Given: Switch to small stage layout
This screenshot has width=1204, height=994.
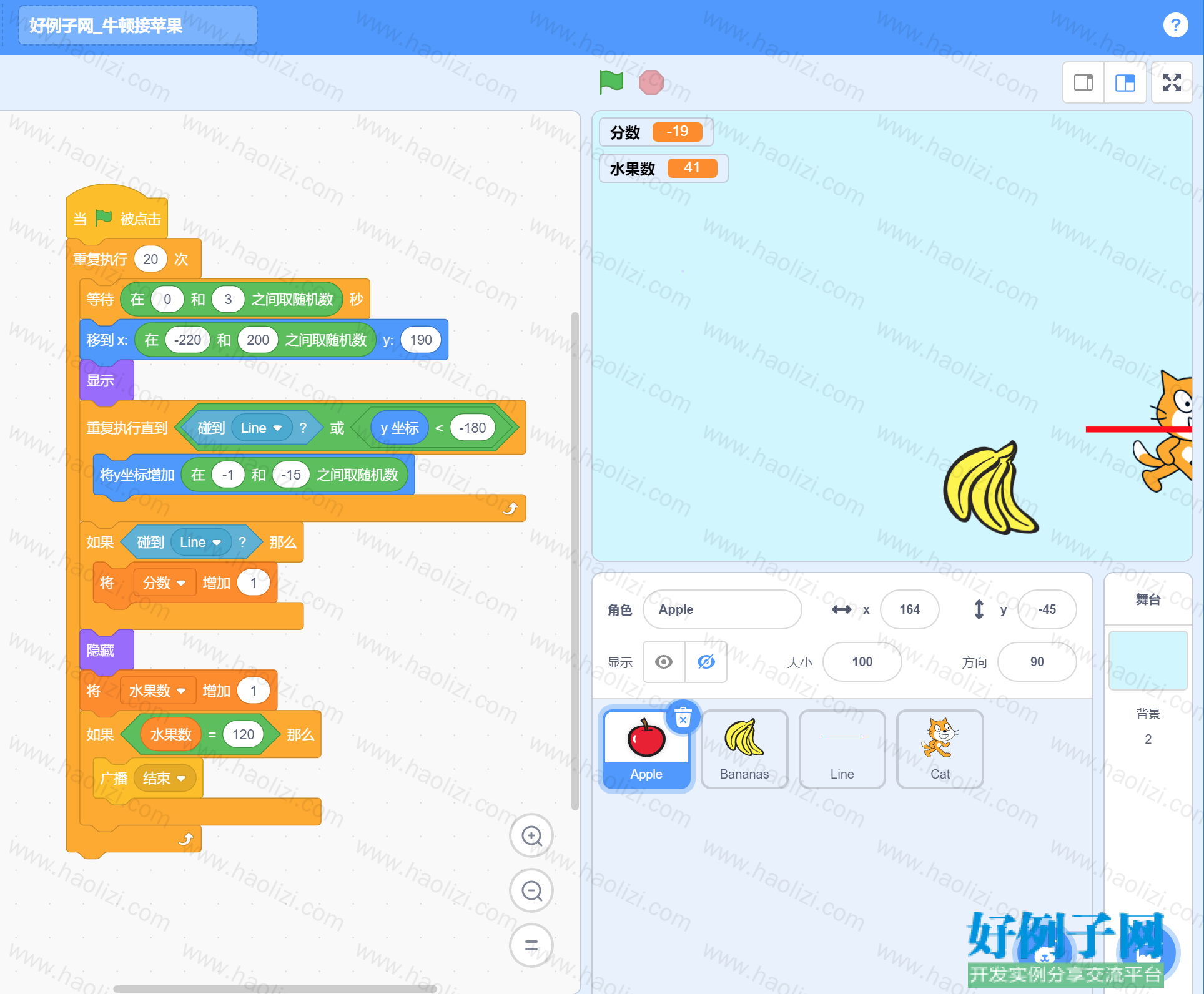Looking at the screenshot, I should (1083, 82).
